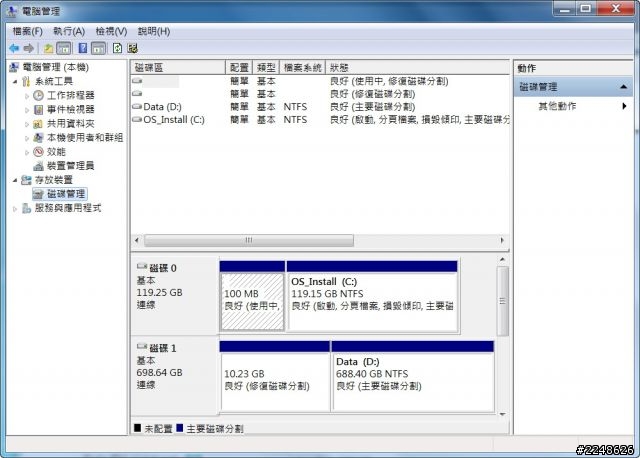
Task: Toggle the show/hide console tree icon
Action: tap(64, 49)
